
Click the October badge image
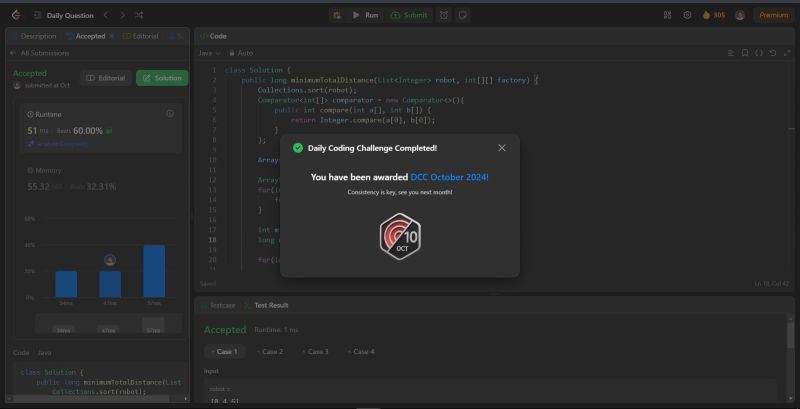(x=401, y=237)
